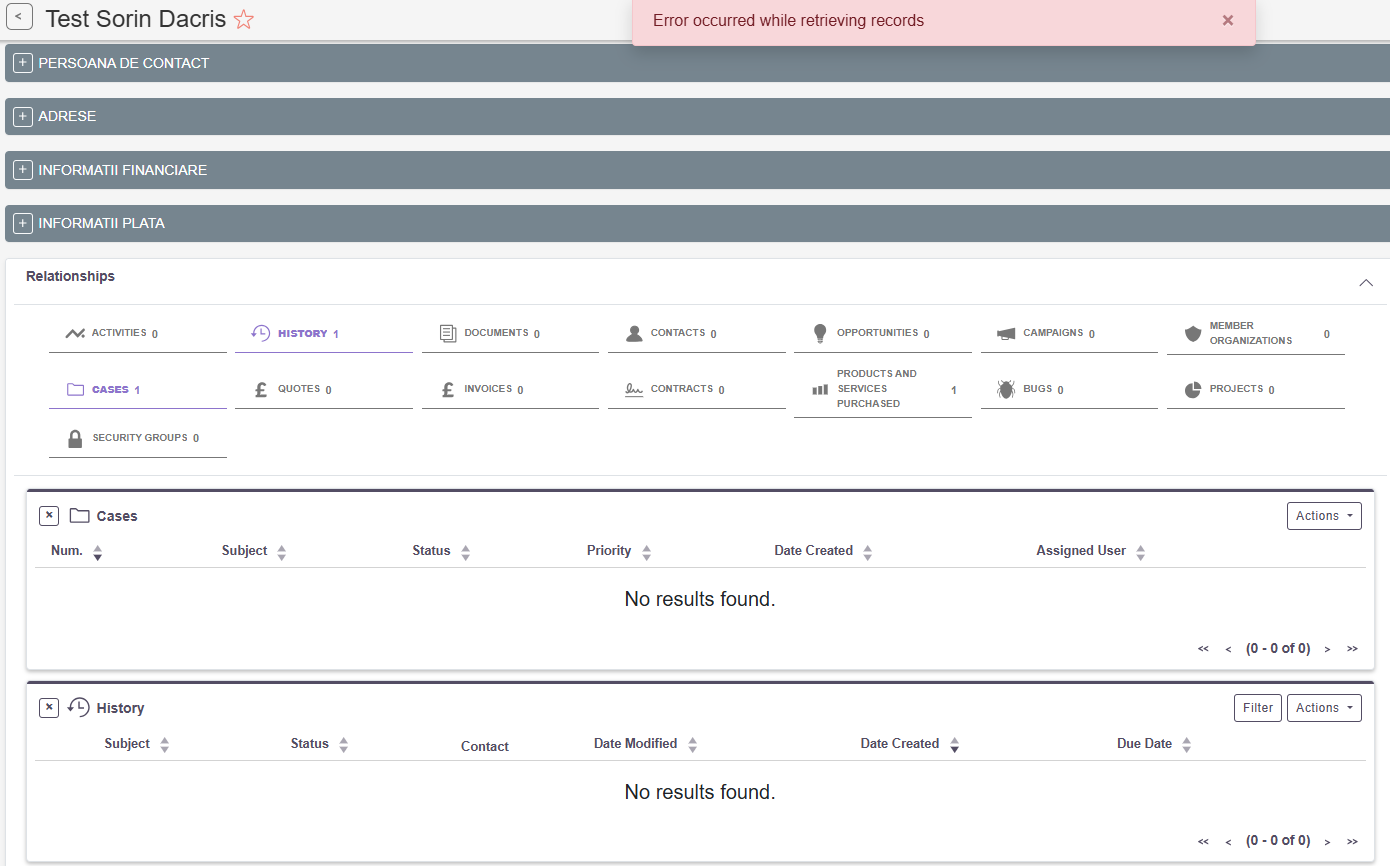Open the Security Groups relationship tab
This screenshot has height=866, width=1390.
coord(138,438)
